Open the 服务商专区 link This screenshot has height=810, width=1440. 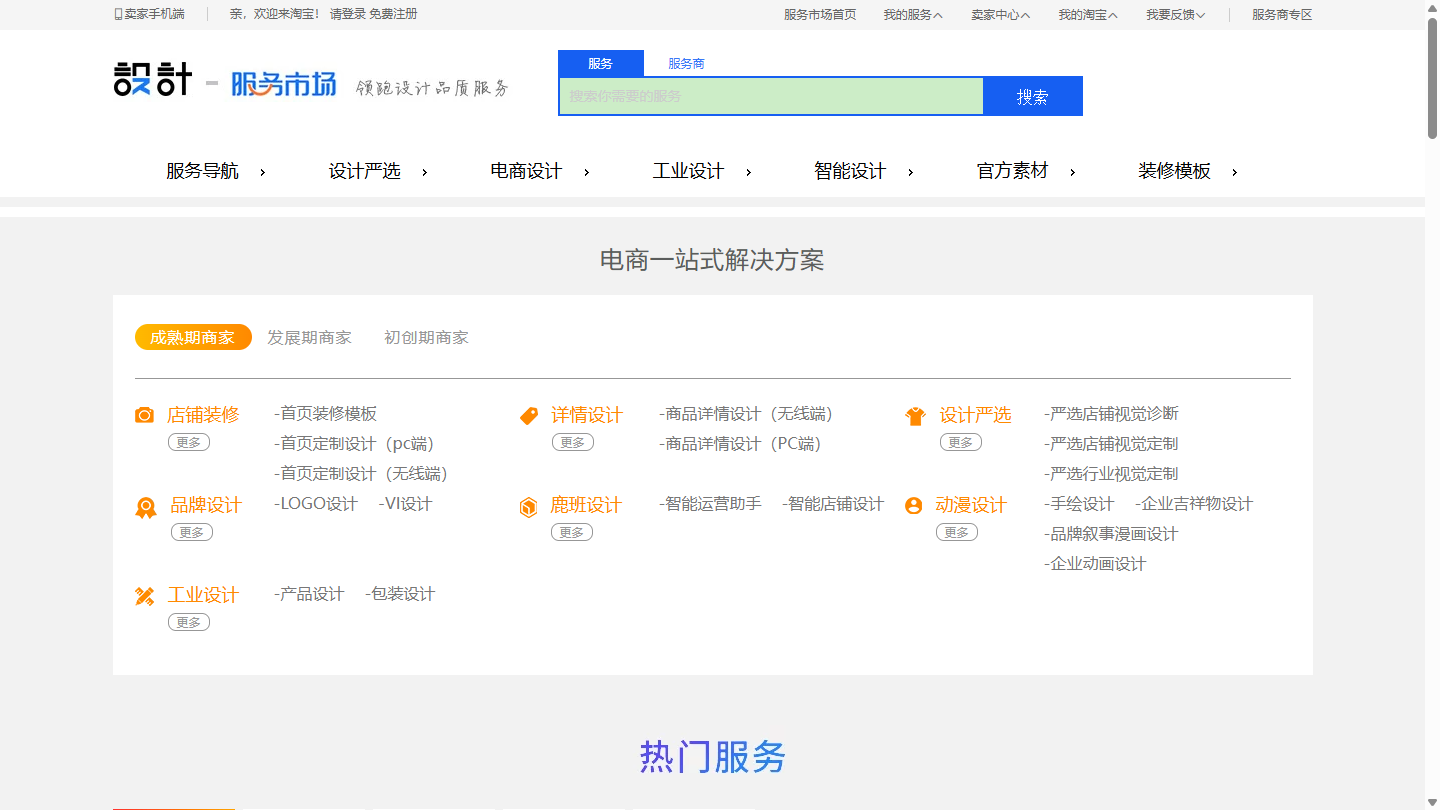coord(1282,15)
